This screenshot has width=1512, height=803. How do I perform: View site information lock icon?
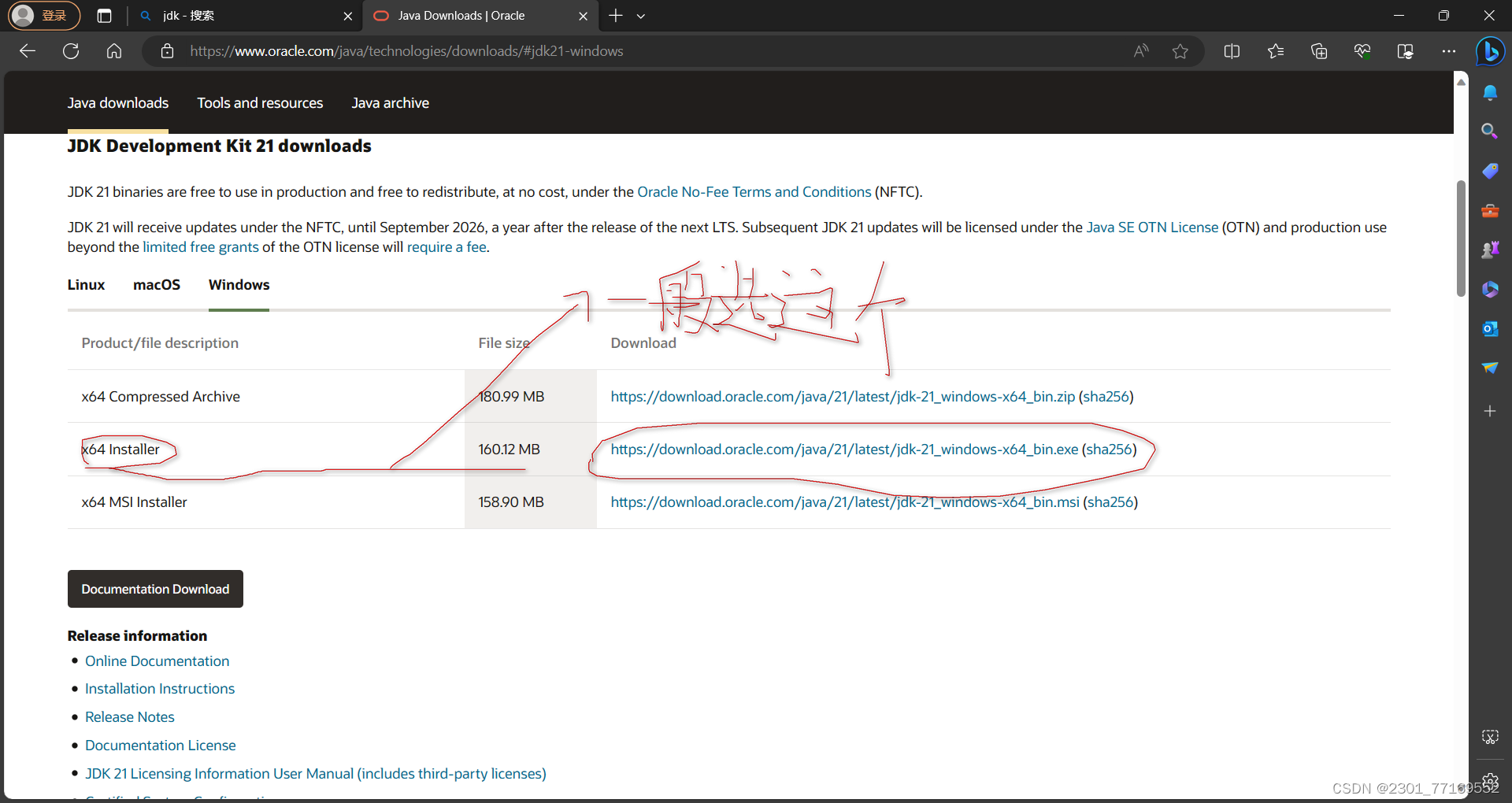[x=167, y=51]
